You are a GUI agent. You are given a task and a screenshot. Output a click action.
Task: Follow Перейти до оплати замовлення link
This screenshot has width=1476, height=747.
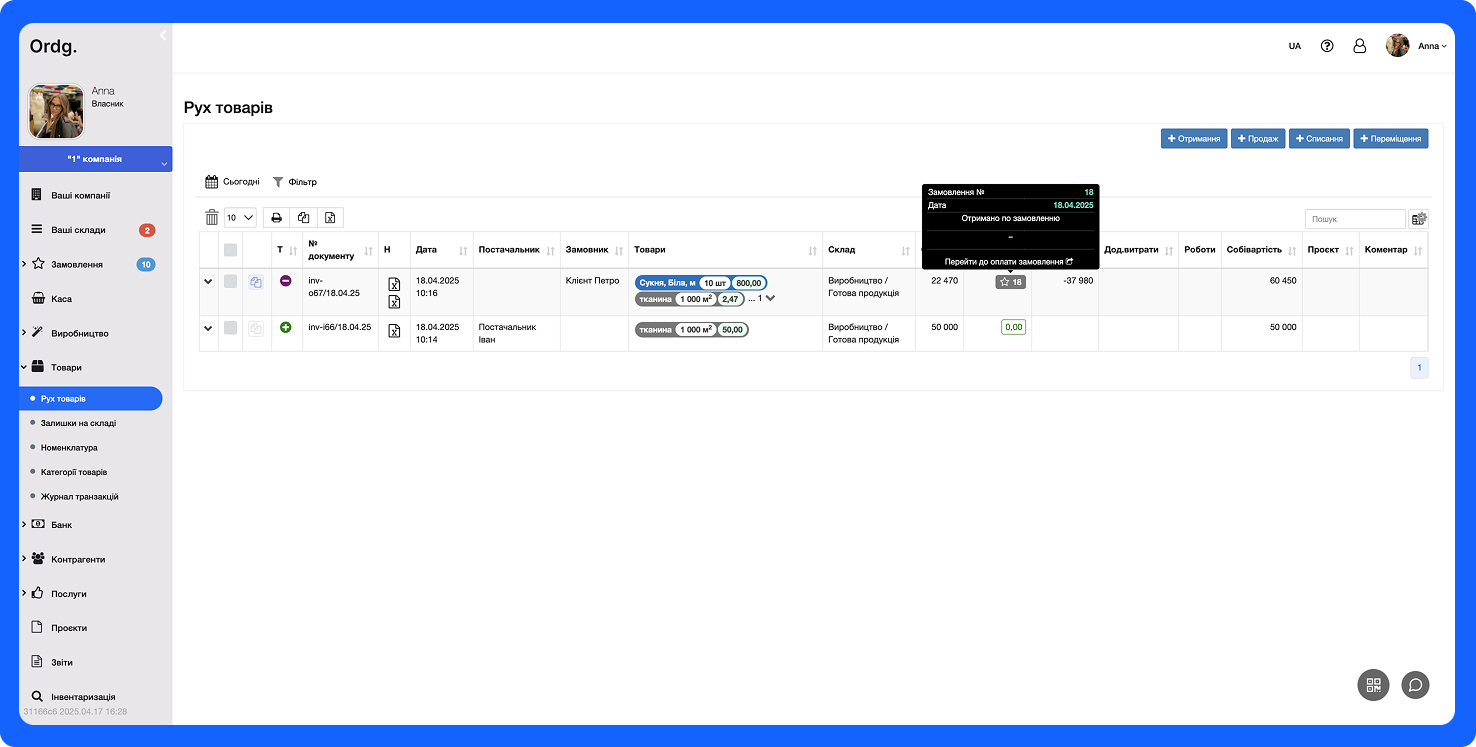(x=1009, y=261)
